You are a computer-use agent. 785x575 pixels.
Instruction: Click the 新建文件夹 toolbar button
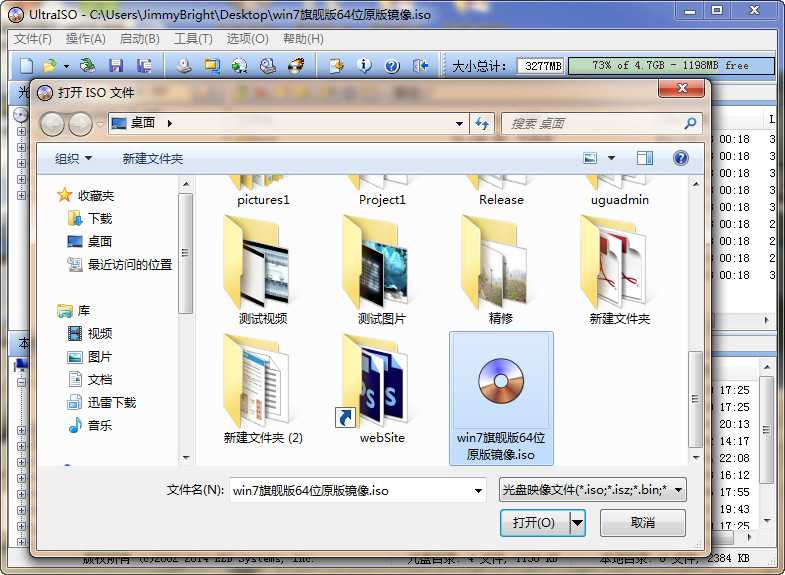153,159
